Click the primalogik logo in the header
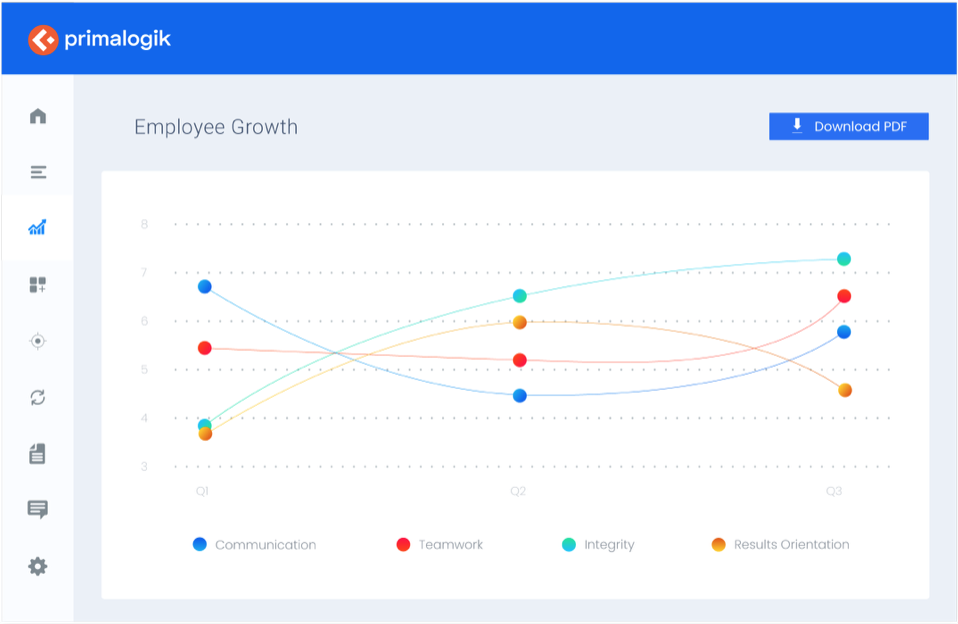This screenshot has width=958, height=624. [x=100, y=39]
